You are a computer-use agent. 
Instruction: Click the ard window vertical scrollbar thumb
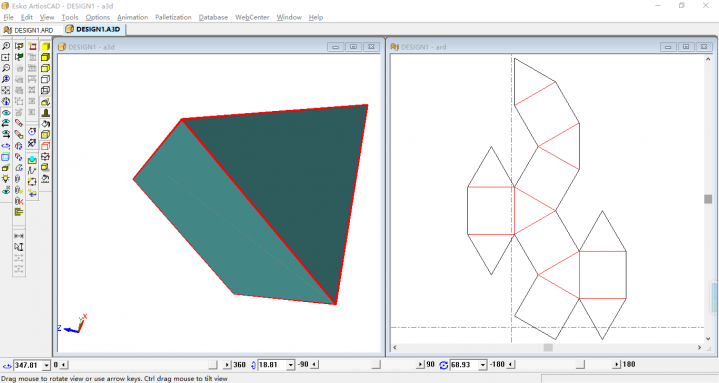tap(708, 199)
